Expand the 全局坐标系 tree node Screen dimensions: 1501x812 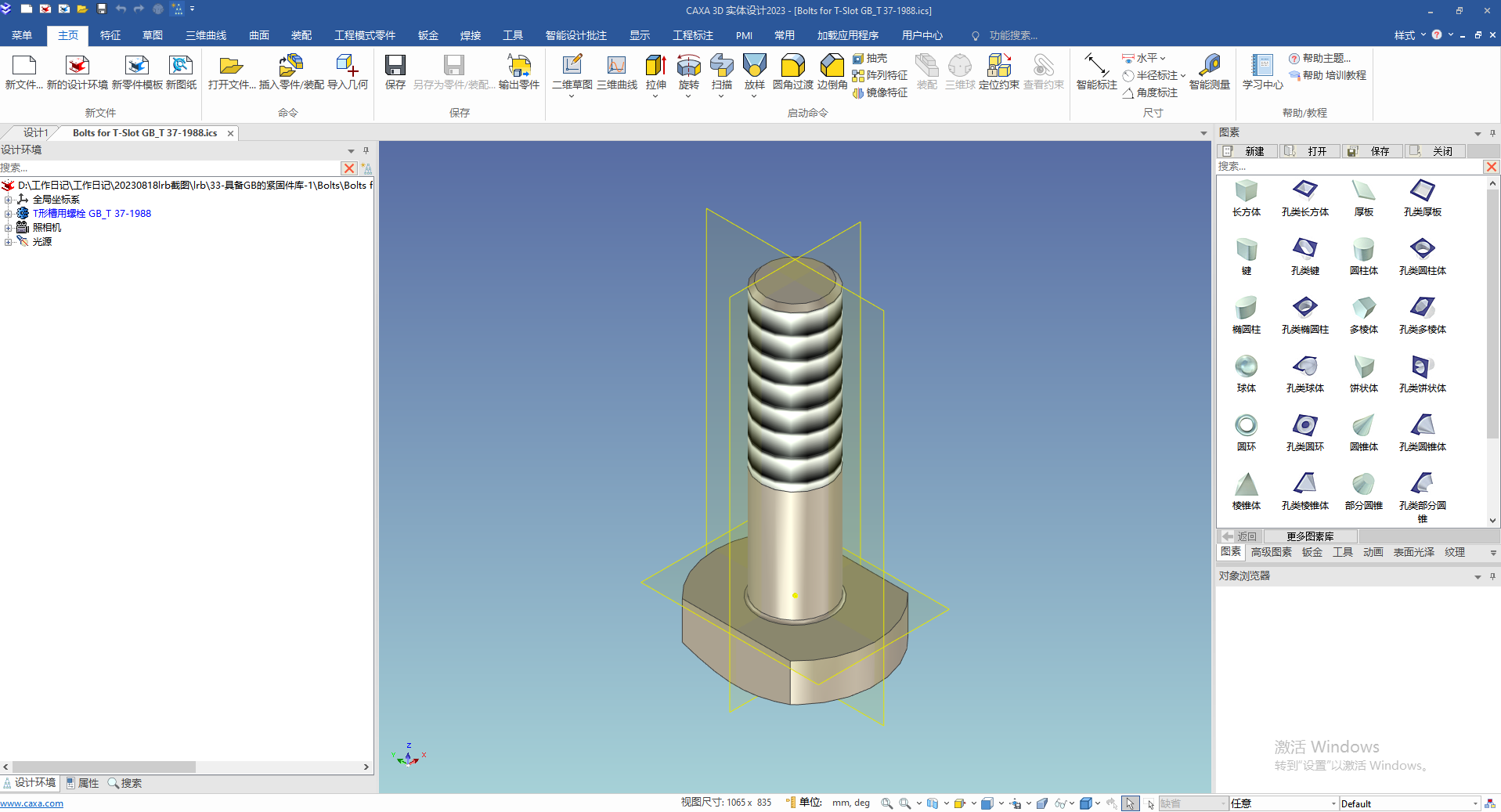tap(9, 200)
